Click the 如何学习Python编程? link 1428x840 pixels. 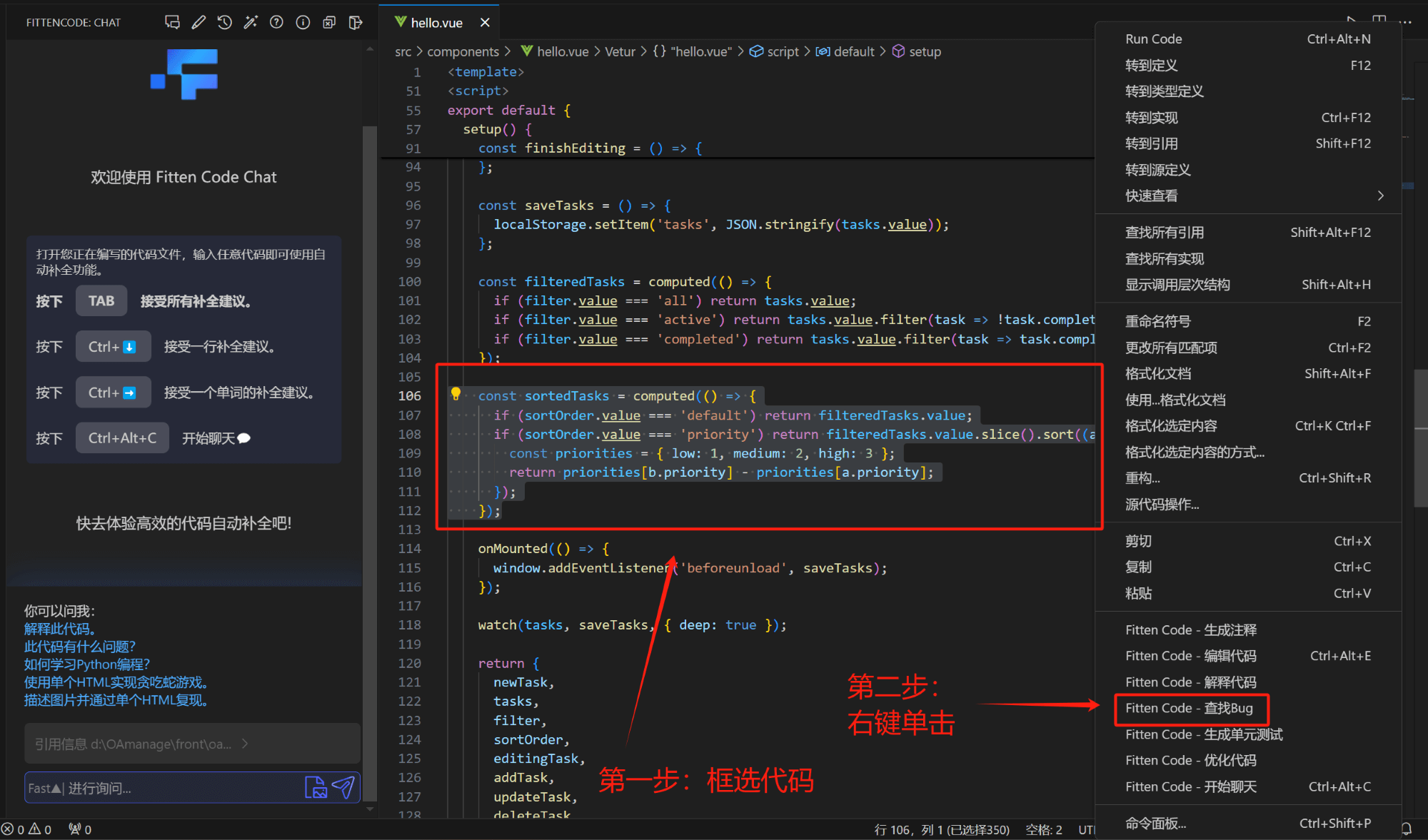87,664
